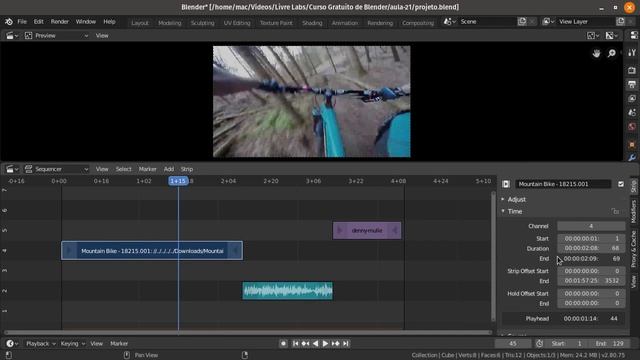Open World properties red globe icon
Viewport: 640px width, 360px height.
coord(632,127)
